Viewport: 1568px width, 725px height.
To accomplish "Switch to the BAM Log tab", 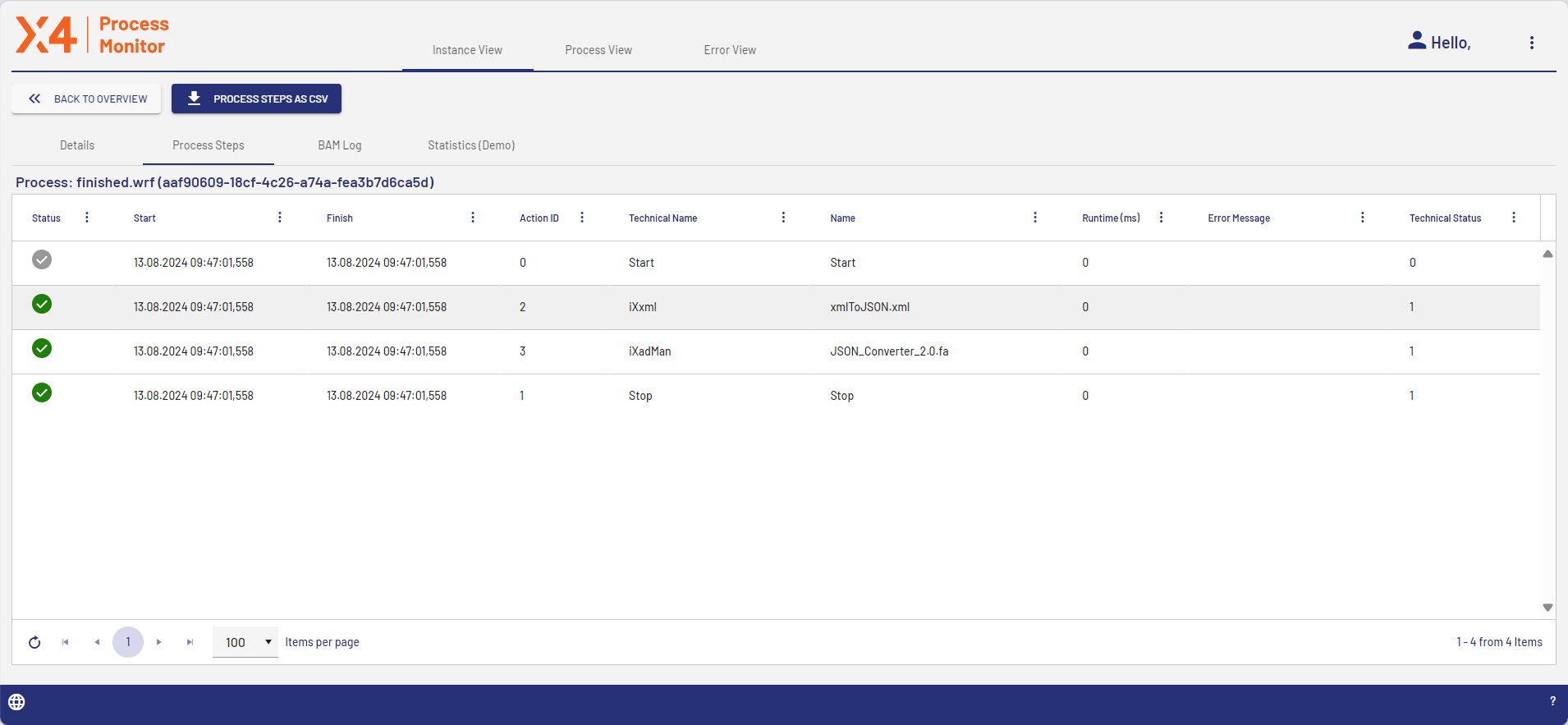I will (x=339, y=145).
